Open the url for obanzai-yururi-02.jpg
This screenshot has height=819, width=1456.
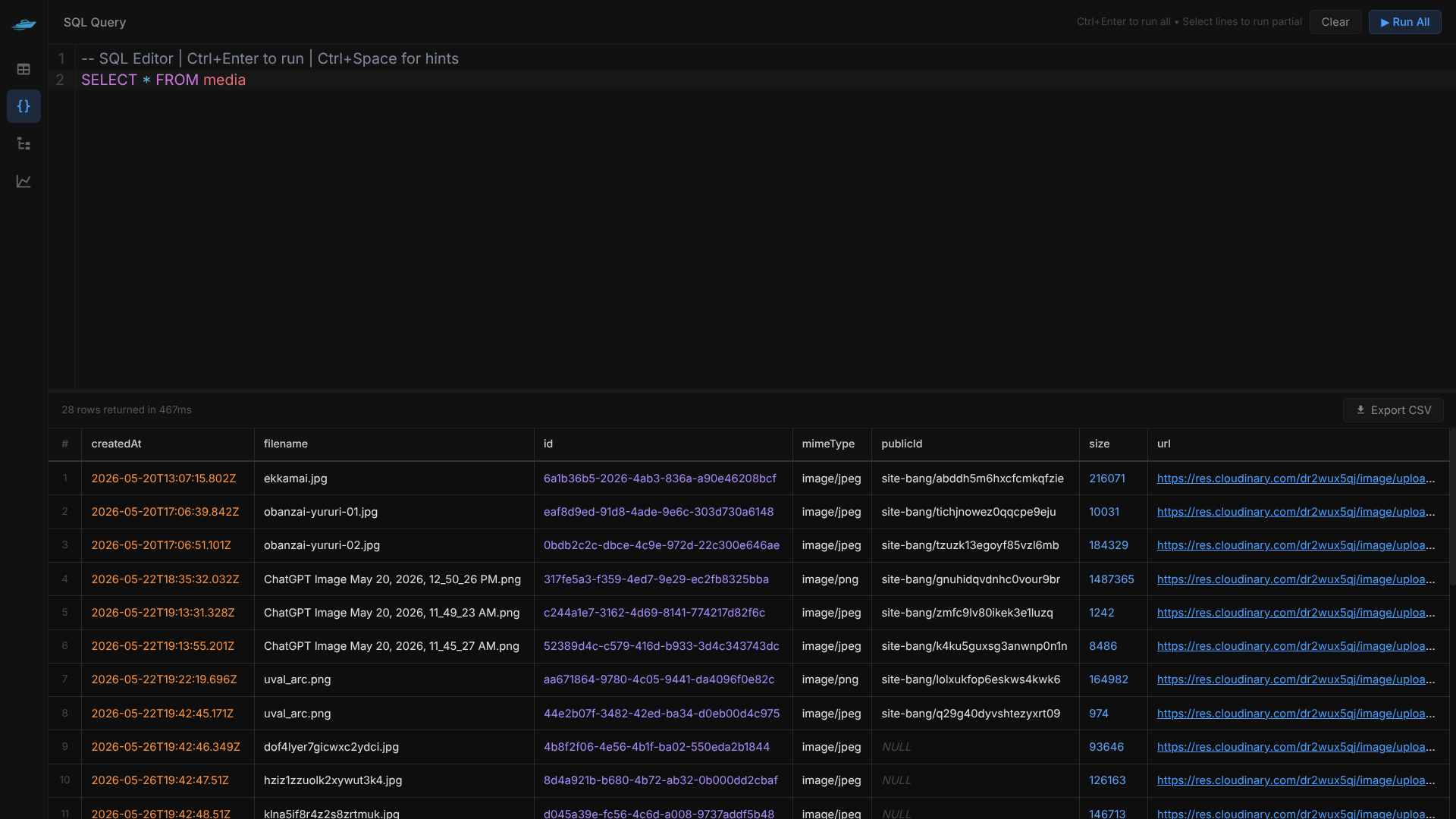coord(1296,545)
